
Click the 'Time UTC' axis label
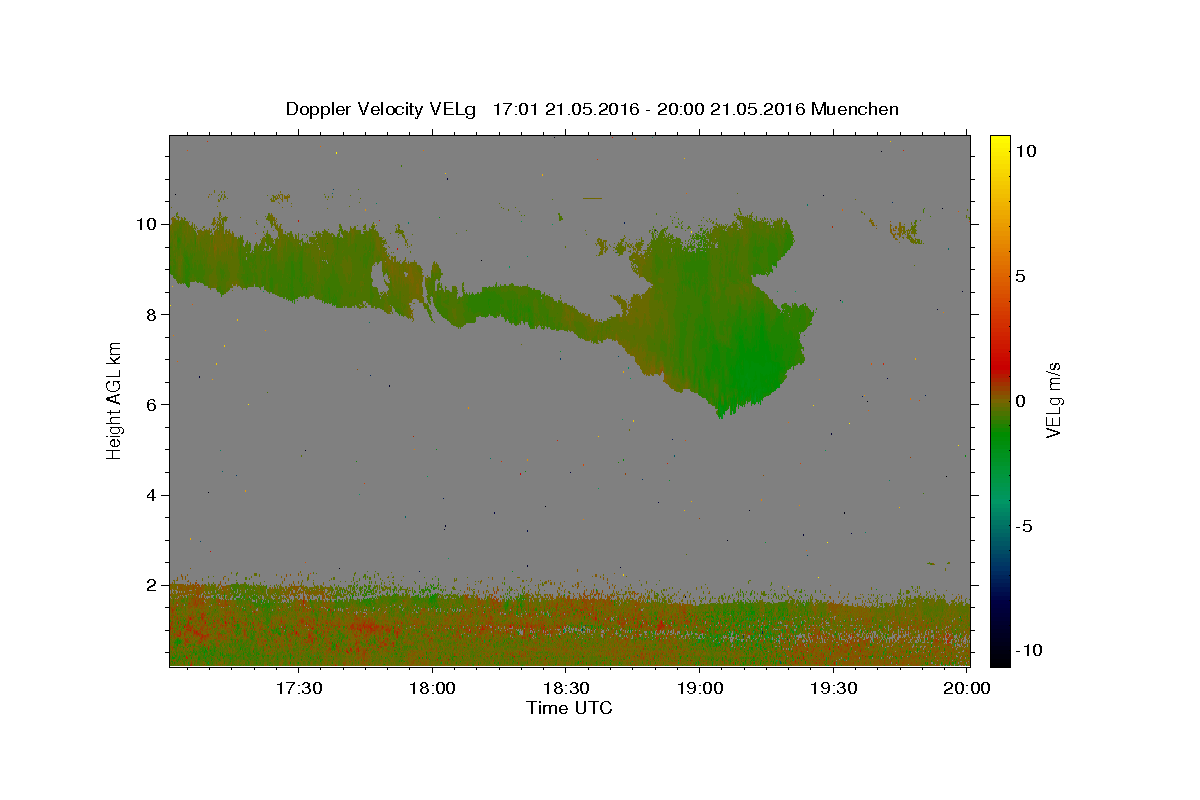point(569,708)
